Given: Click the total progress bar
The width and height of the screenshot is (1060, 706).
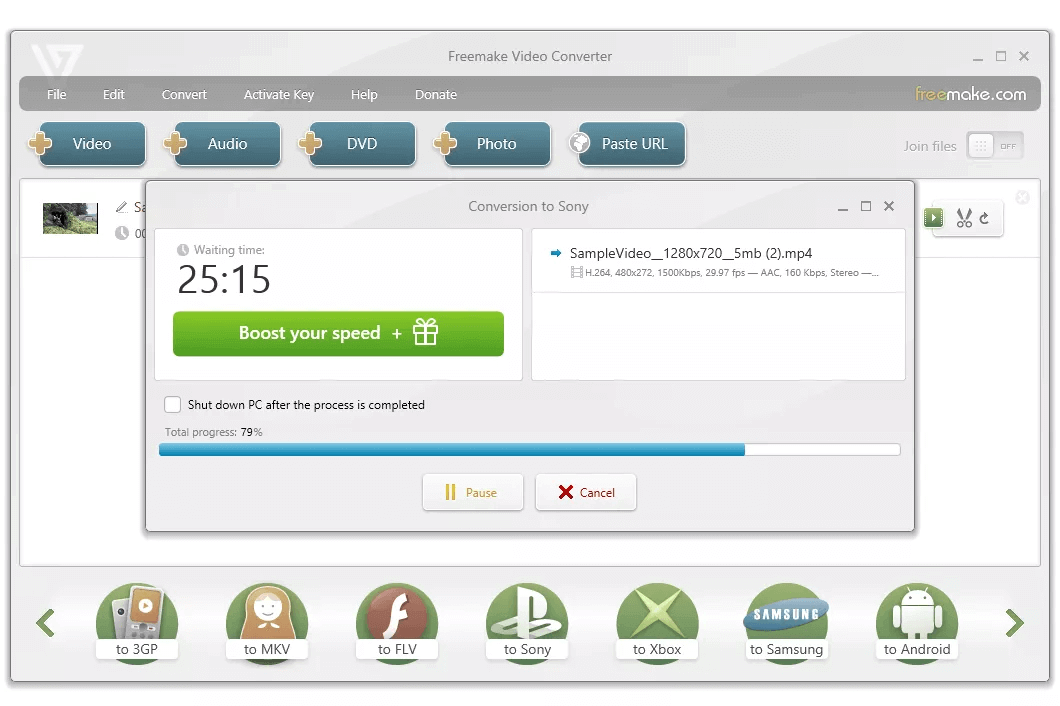Looking at the screenshot, I should tap(529, 450).
